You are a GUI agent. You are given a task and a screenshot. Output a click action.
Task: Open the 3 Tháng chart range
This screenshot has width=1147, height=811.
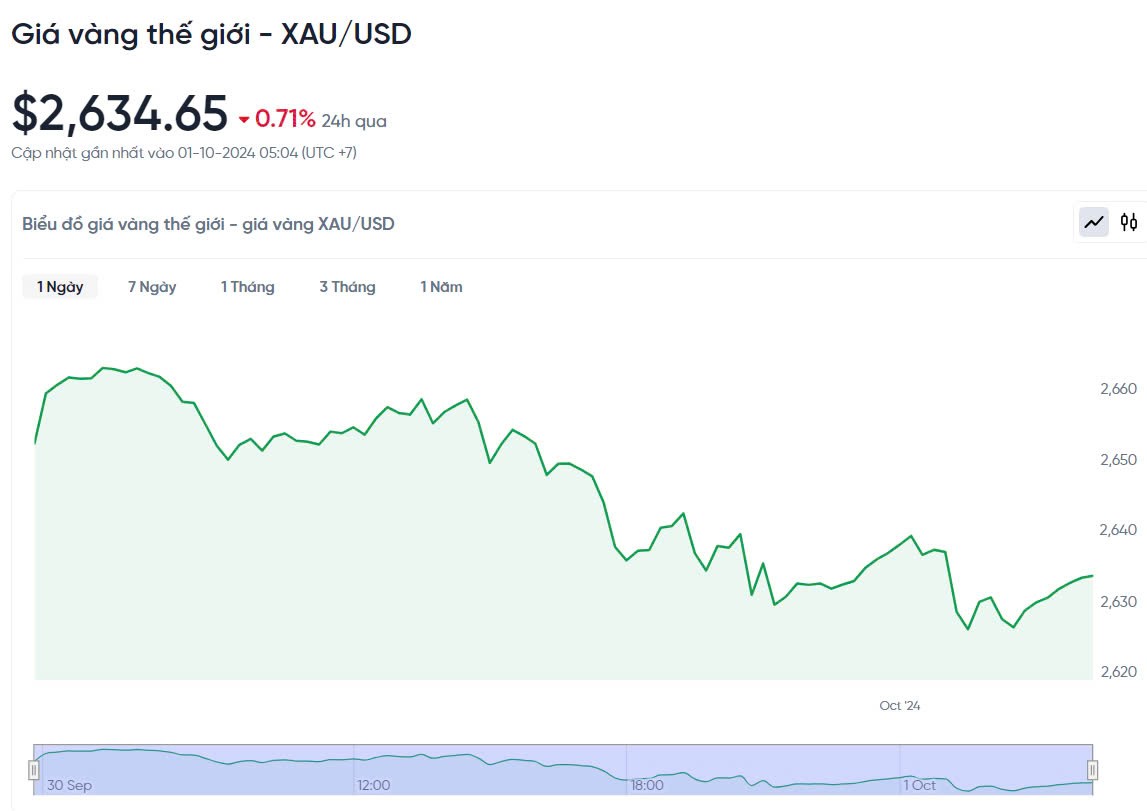coord(347,287)
